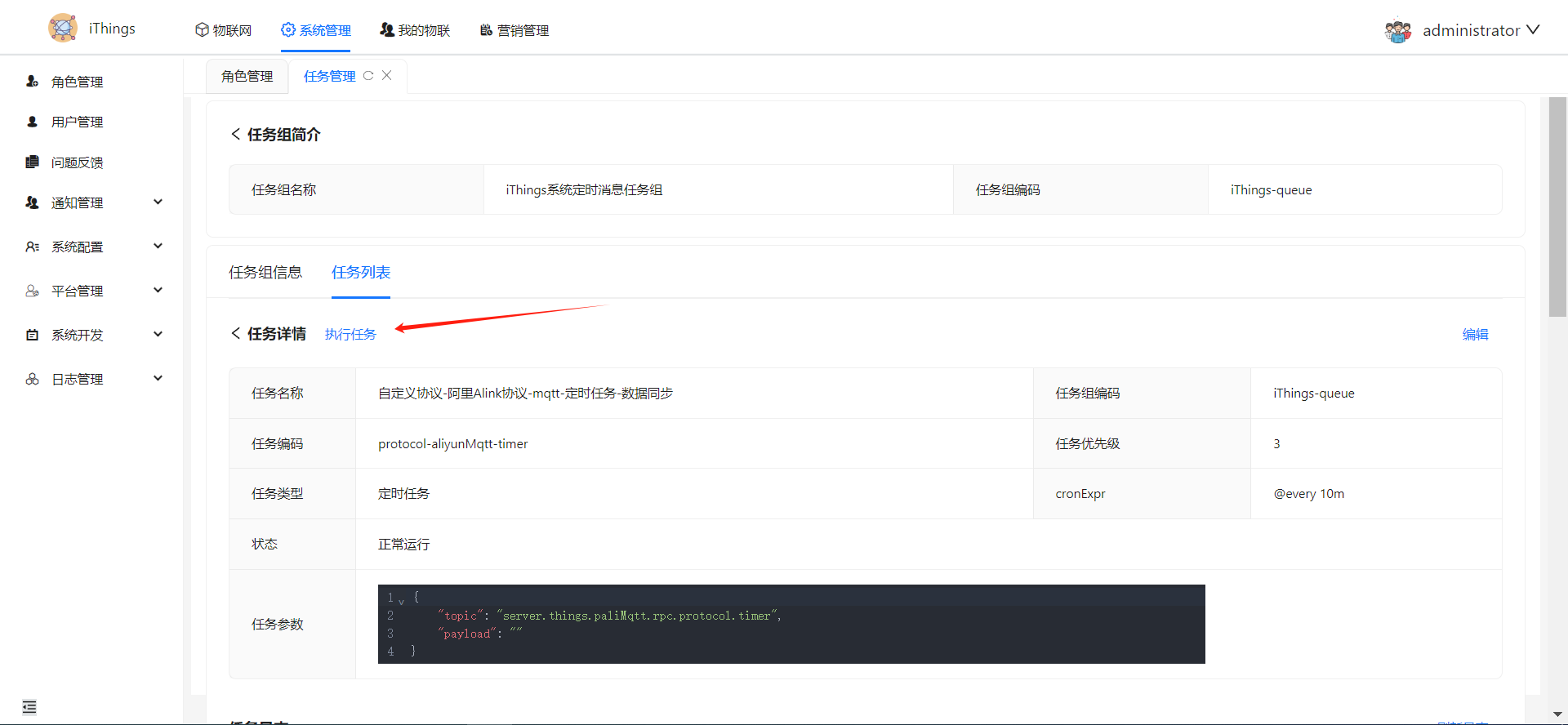Click the 执行任务 link
The image size is (1568, 725).
click(350, 334)
